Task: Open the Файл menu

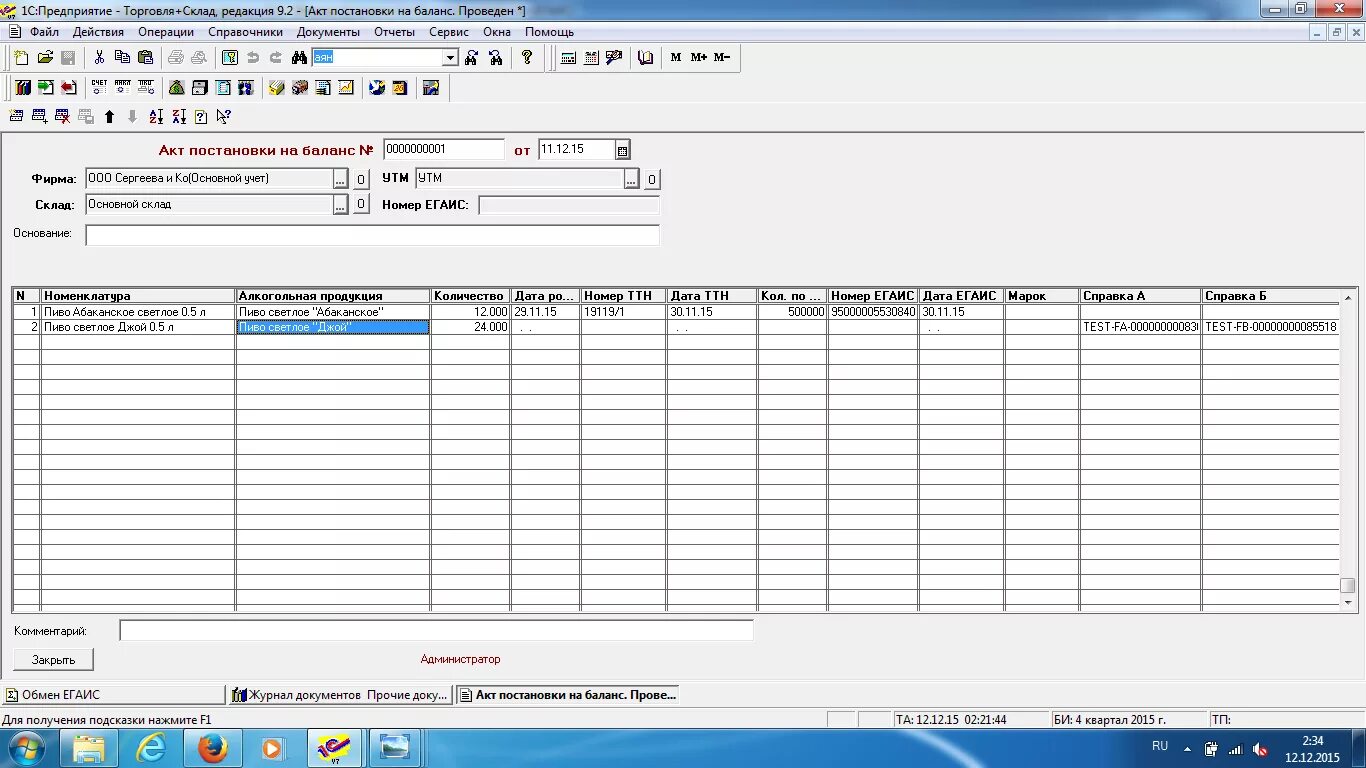Action: point(44,32)
